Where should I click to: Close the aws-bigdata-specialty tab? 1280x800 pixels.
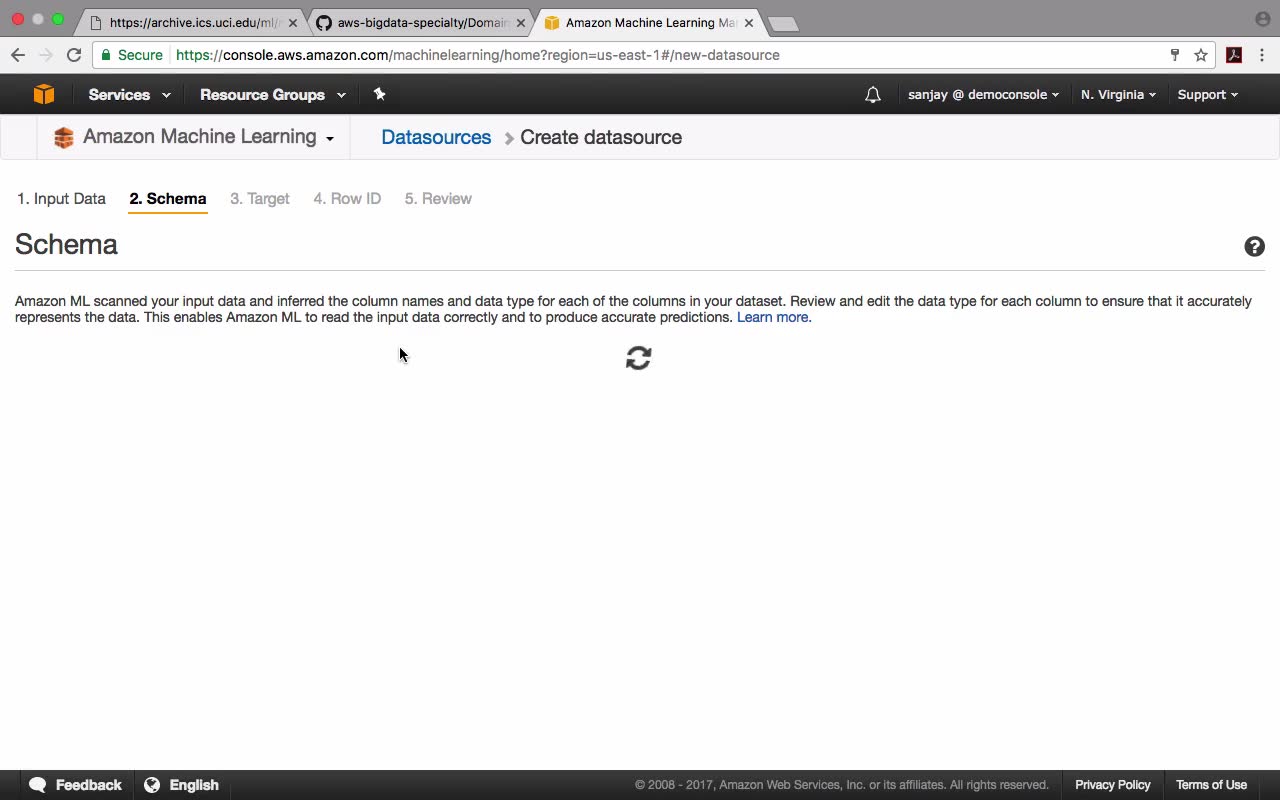[x=520, y=22]
